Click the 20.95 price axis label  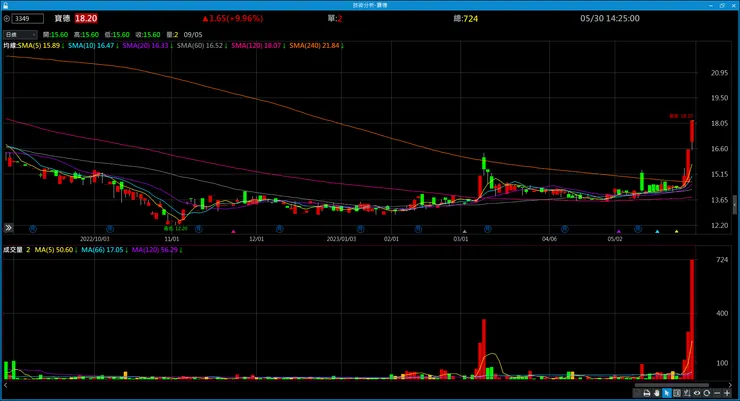click(719, 73)
